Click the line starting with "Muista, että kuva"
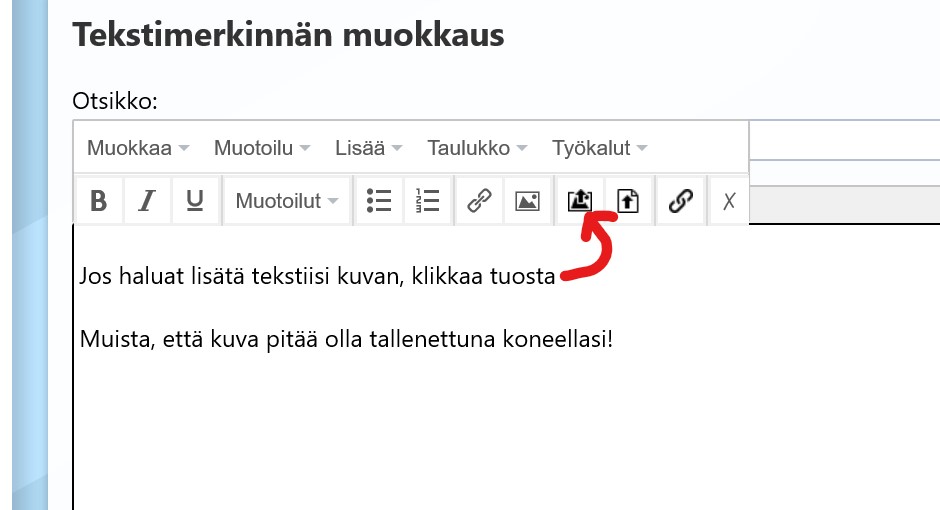Viewport: 940px width, 510px height. 345,339
